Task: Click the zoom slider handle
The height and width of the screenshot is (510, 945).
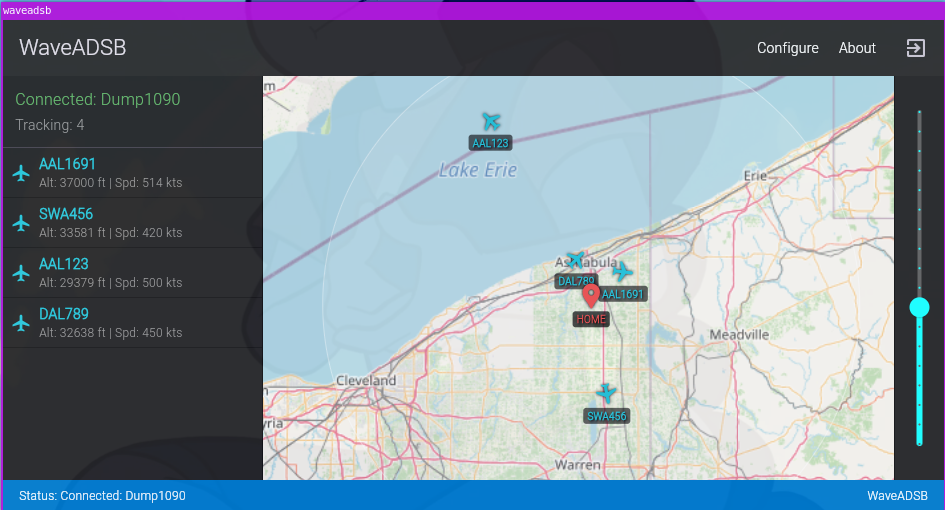Action: point(919,307)
